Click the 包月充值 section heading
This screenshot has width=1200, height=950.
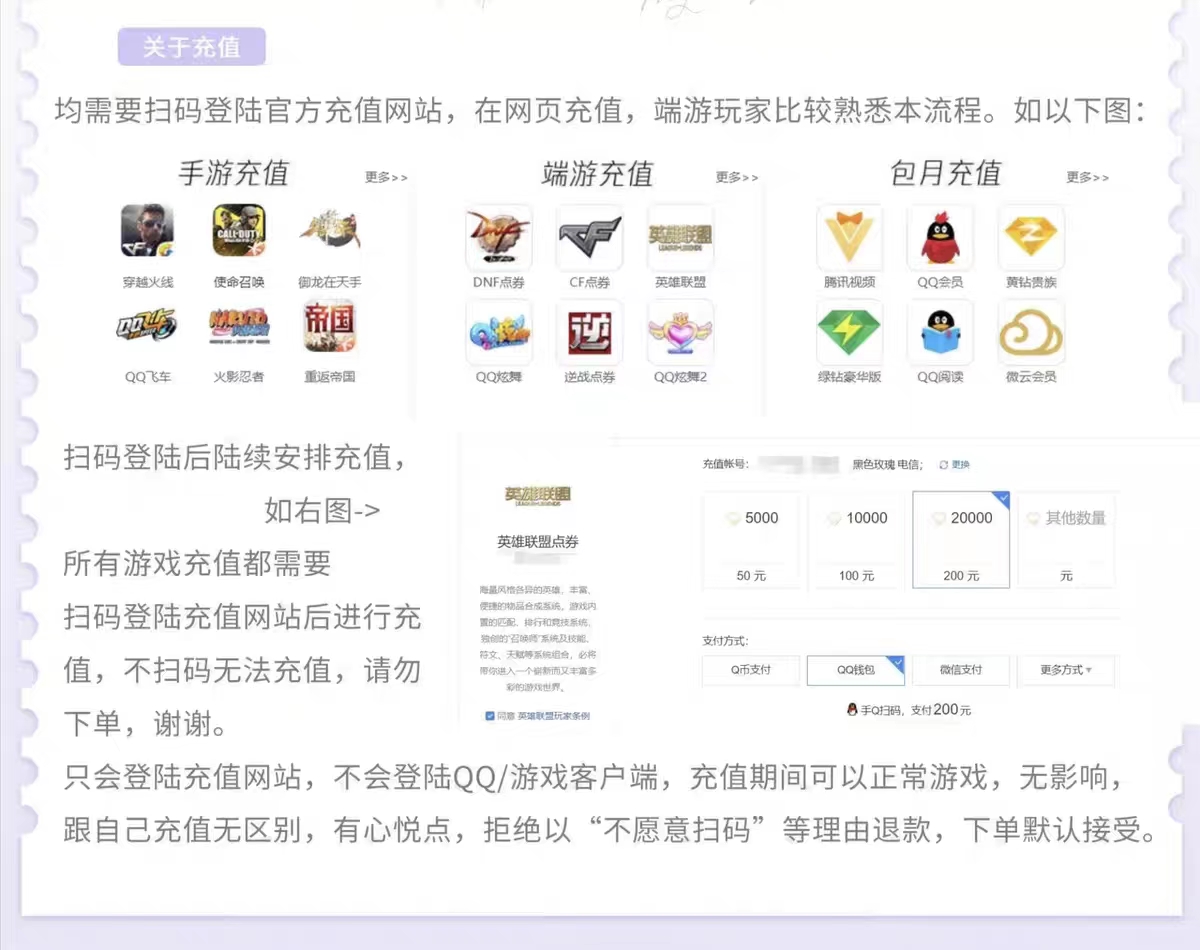(x=946, y=173)
